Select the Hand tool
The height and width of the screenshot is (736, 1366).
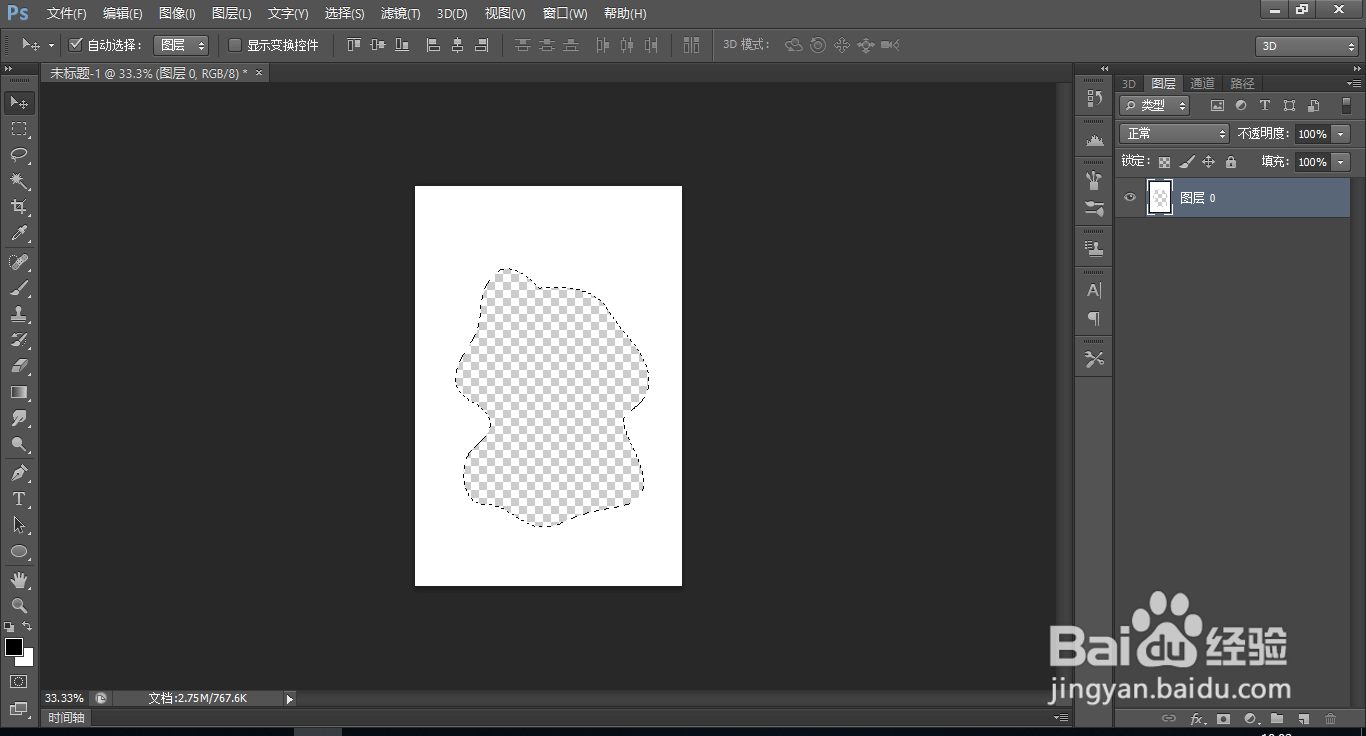coord(19,580)
